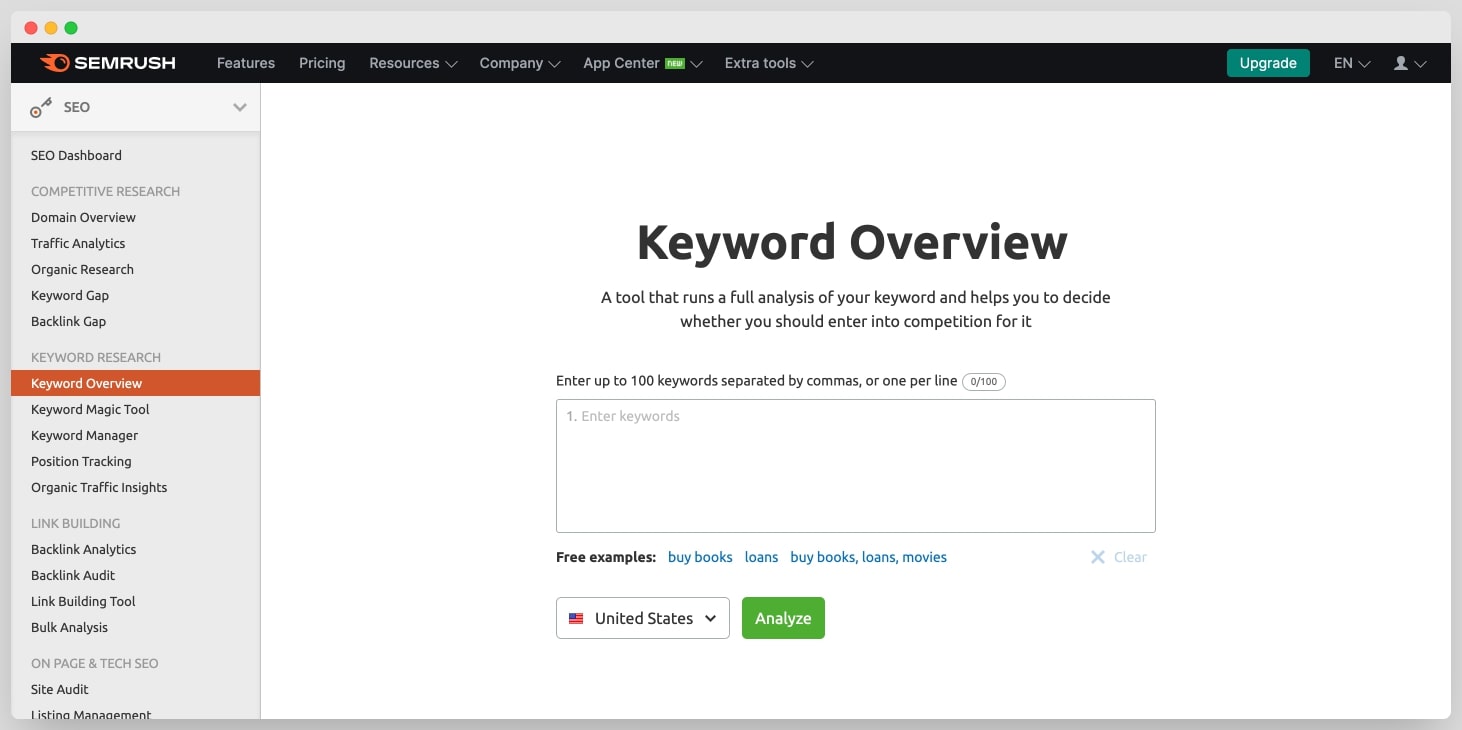1462x730 pixels.
Task: Open the United States country dropdown
Action: pos(643,618)
